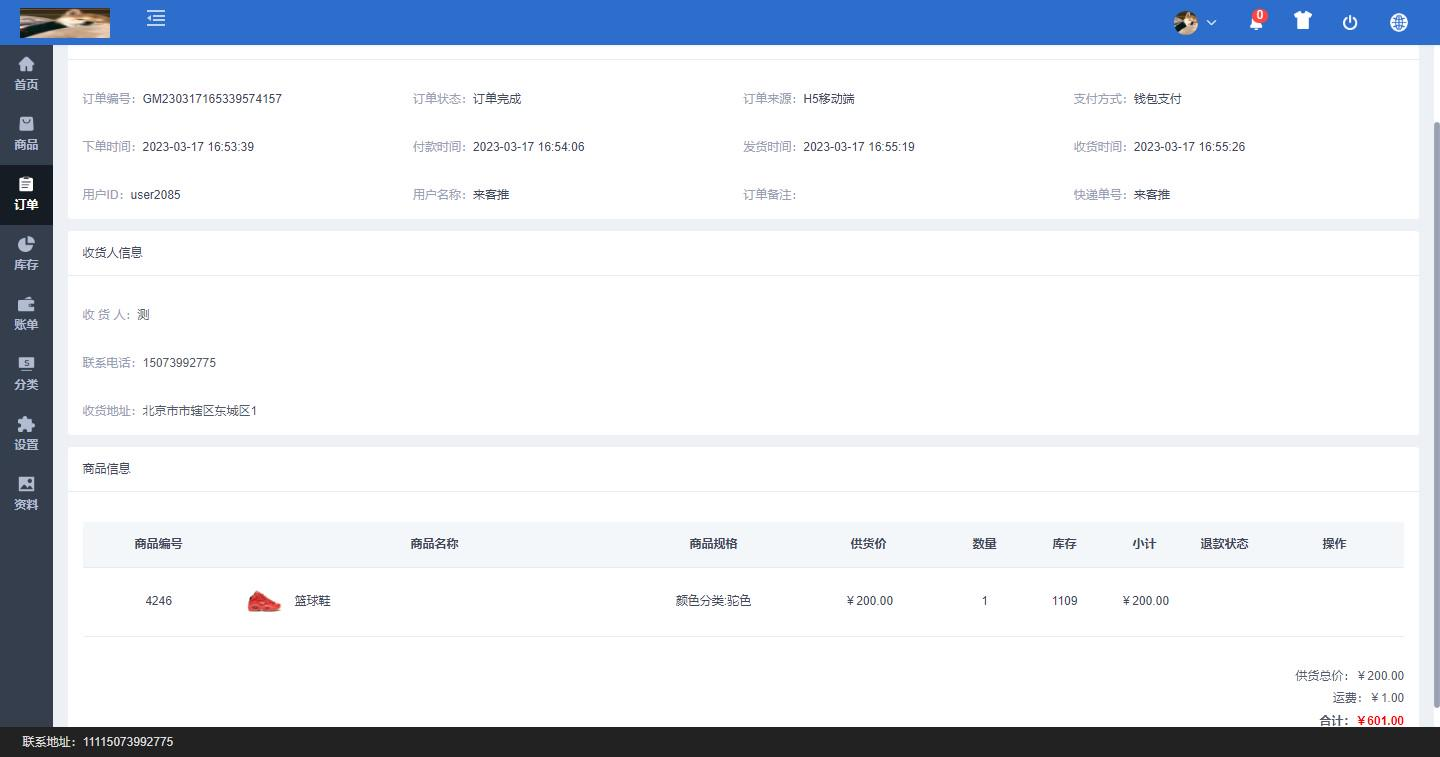Viewport: 1440px width, 757px height.
Task: Open 账单 in the sidebar
Action: [x=26, y=314]
